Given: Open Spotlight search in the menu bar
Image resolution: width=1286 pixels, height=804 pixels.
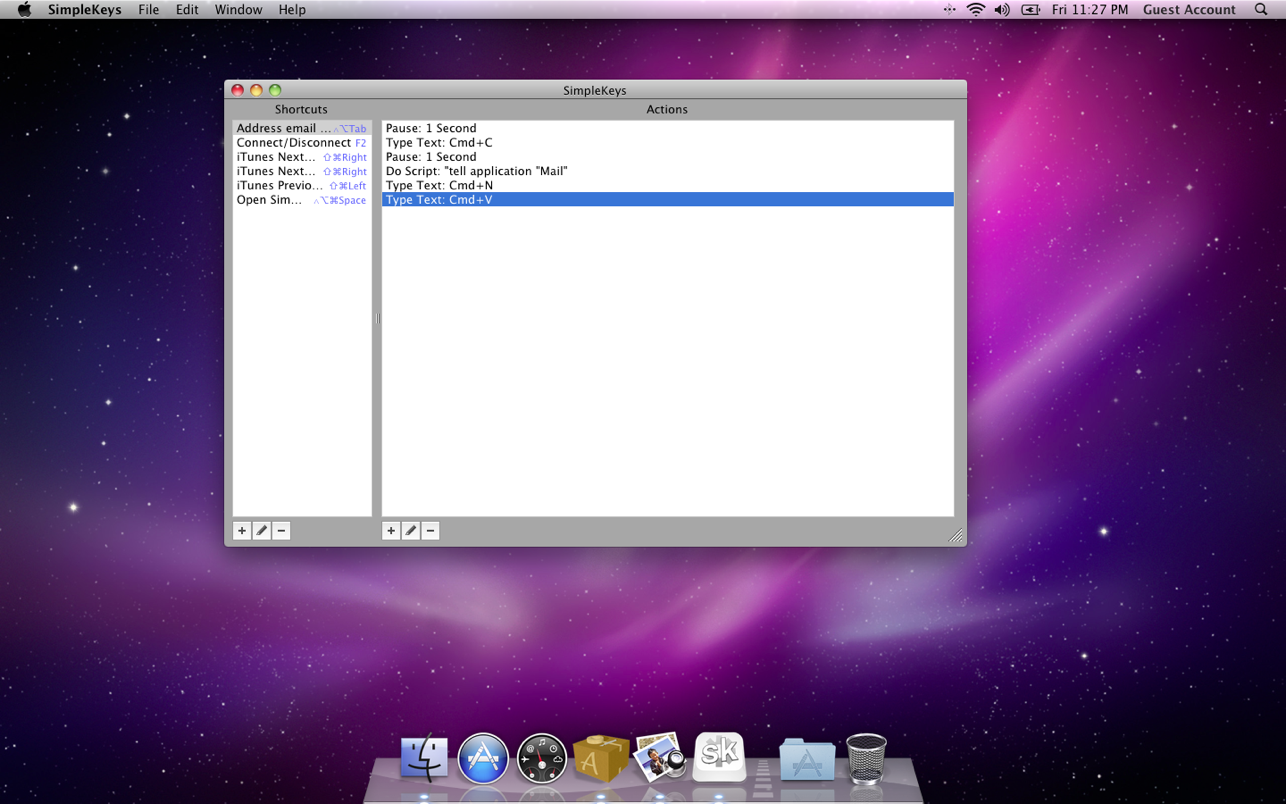Looking at the screenshot, I should coord(1260,10).
